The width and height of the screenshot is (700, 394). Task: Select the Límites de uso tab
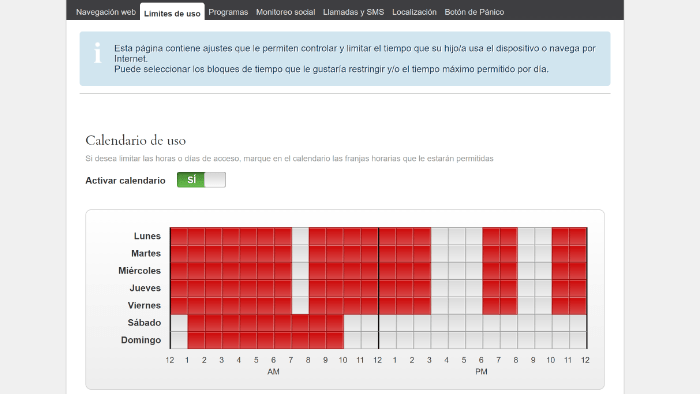(172, 13)
